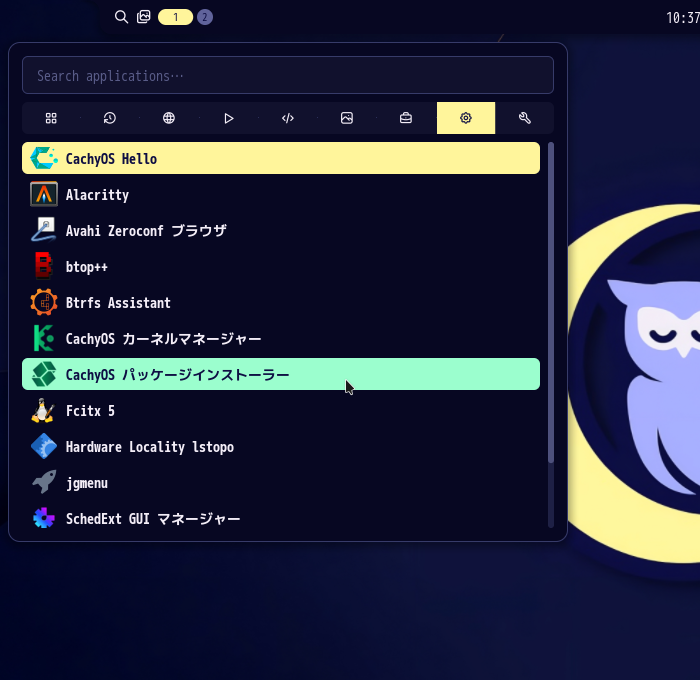Image resolution: width=700 pixels, height=680 pixels.
Task: Open Fcitx 5 entry
Action: tap(281, 410)
